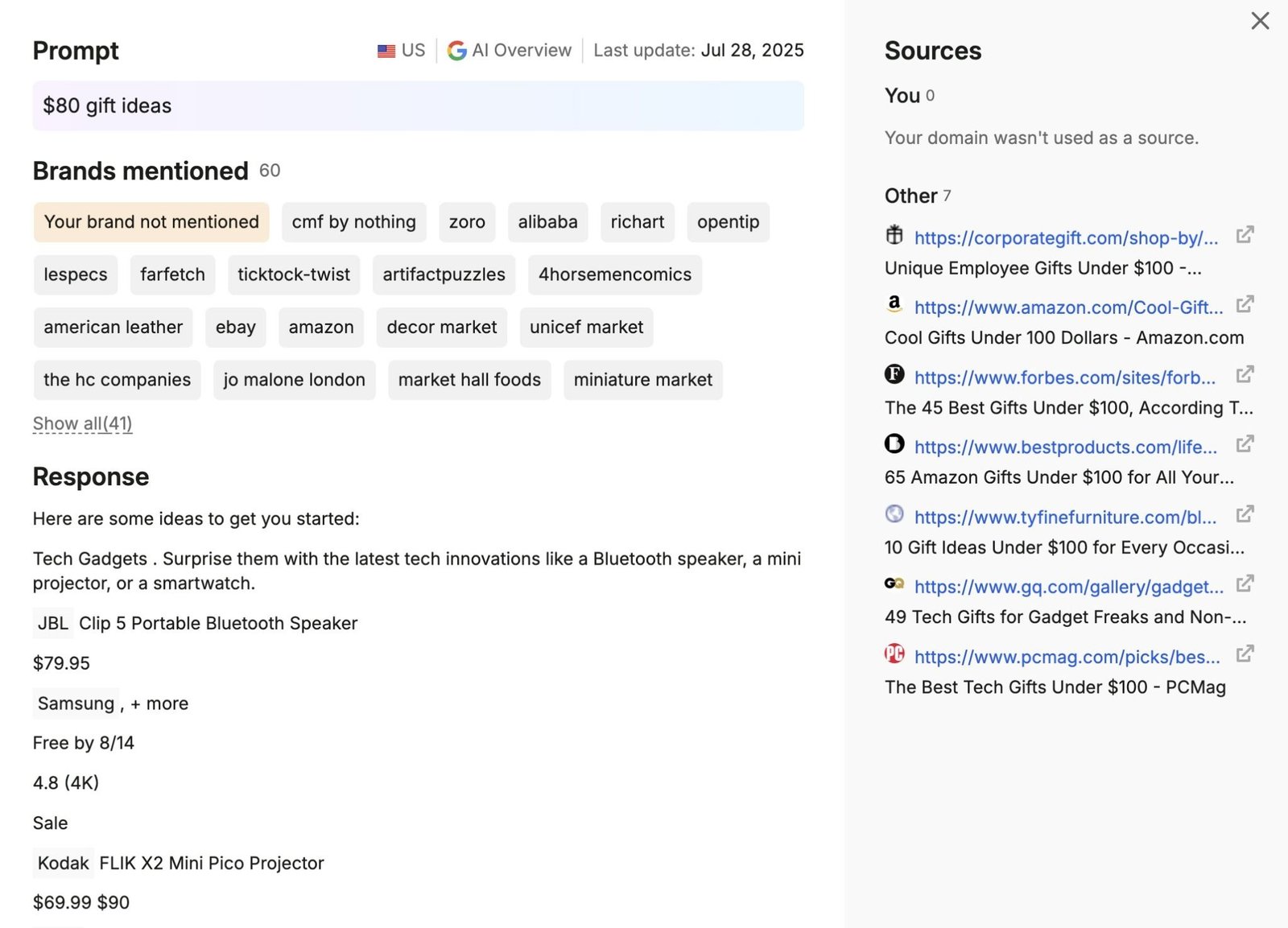
Task: Open gq.com source external link icon
Action: (1245, 584)
